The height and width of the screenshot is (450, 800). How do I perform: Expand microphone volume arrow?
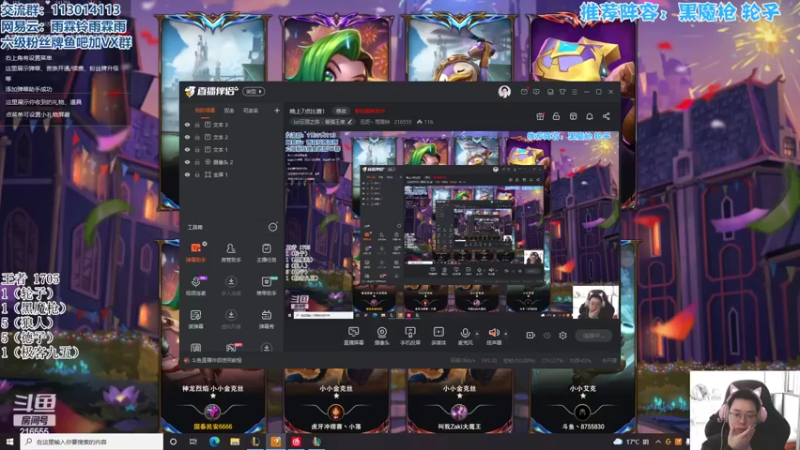click(478, 334)
